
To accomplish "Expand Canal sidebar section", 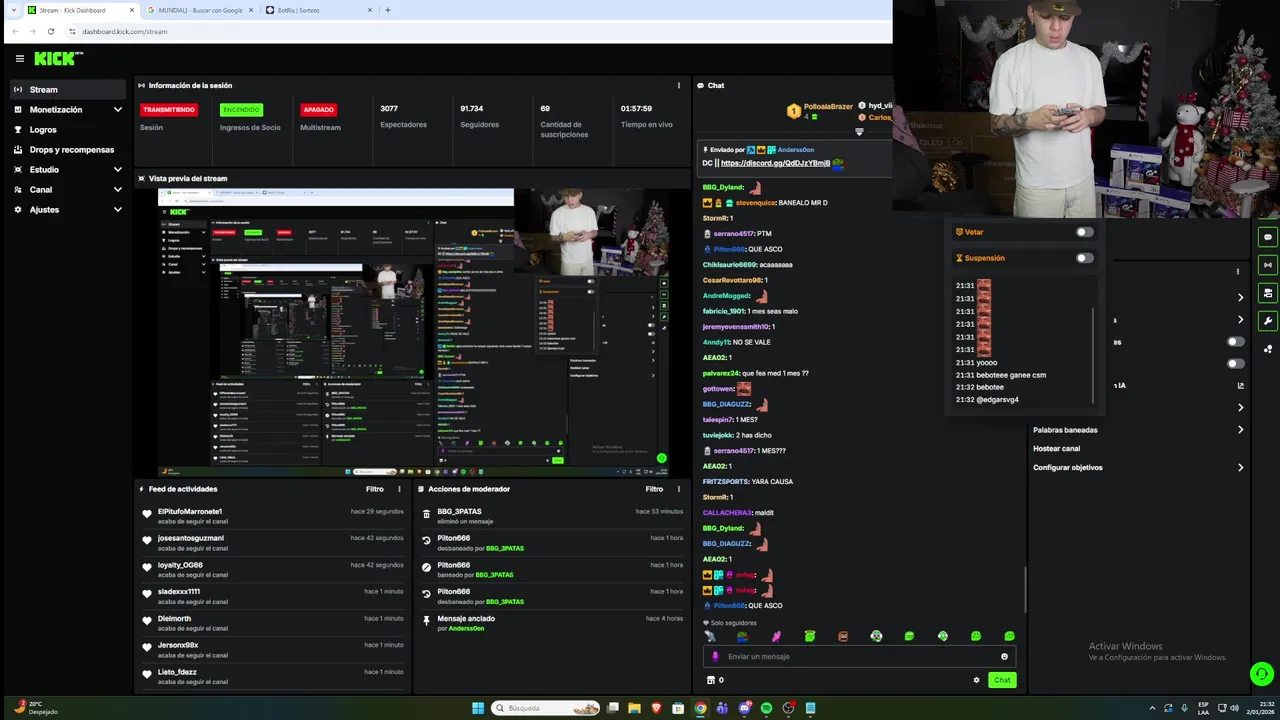I will coord(118,190).
